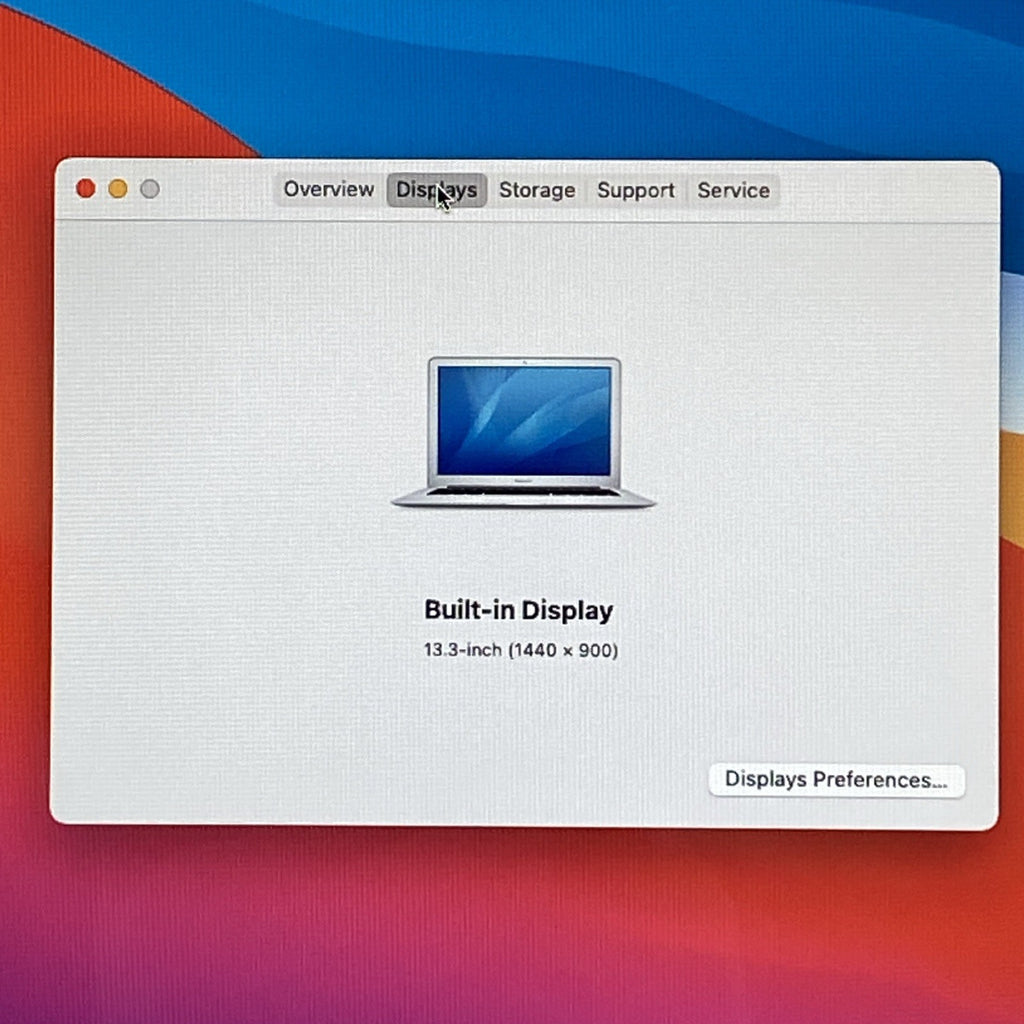Image resolution: width=1024 pixels, height=1024 pixels.
Task: Select the Displays tab
Action: 436,190
